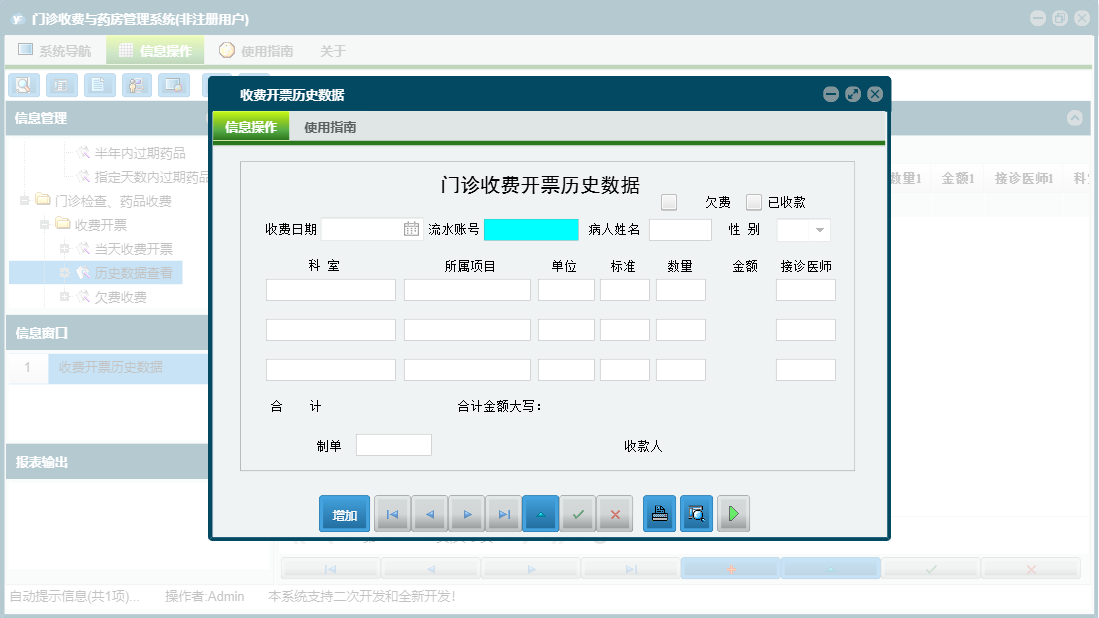Collapse the right panel using chevron button
Viewport: 1099px width, 618px height.
pos(1074,118)
